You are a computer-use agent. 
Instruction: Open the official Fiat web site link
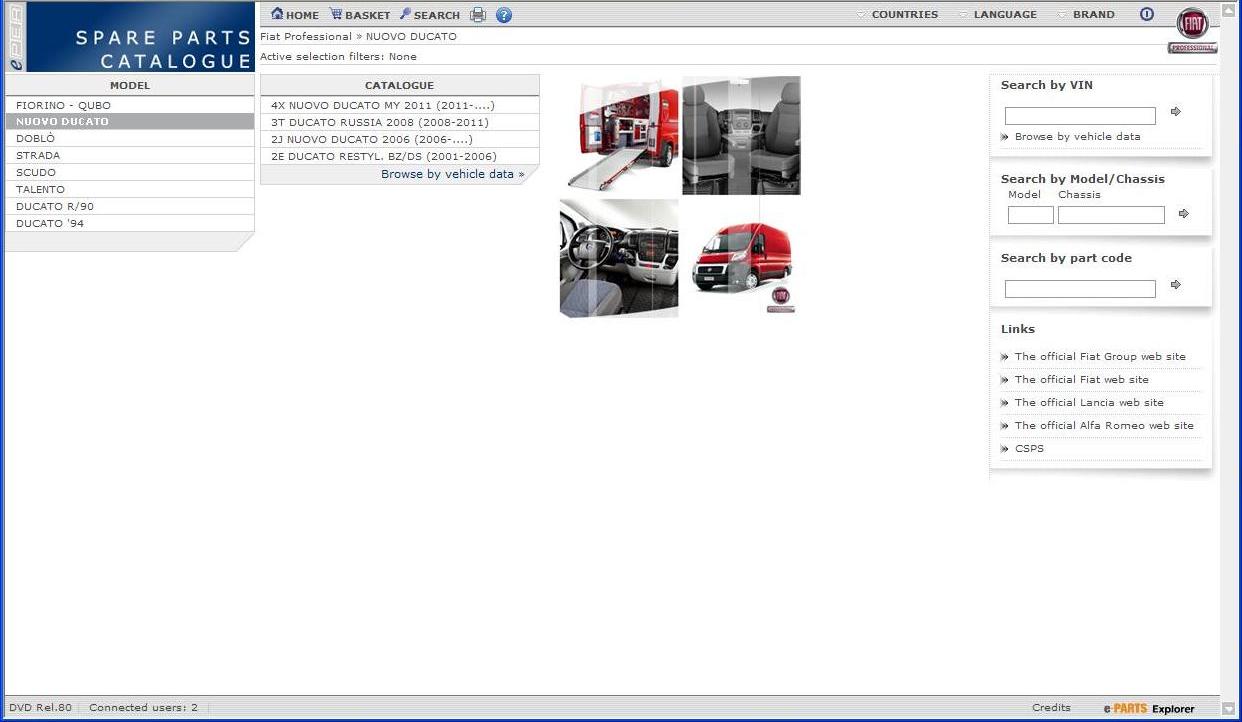click(1081, 380)
